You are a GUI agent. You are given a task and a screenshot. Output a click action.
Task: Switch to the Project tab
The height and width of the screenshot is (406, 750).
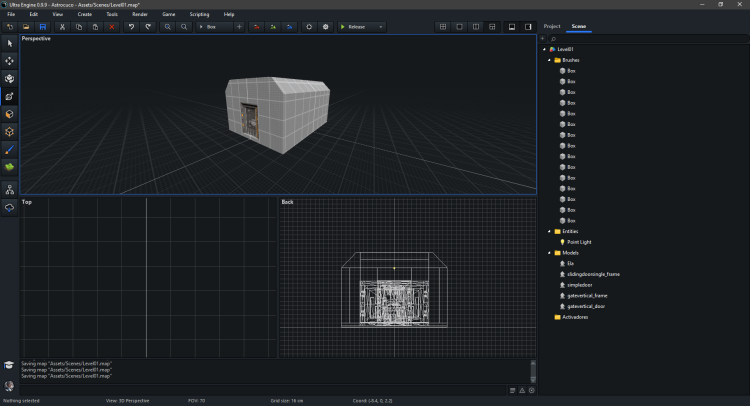[x=552, y=26]
